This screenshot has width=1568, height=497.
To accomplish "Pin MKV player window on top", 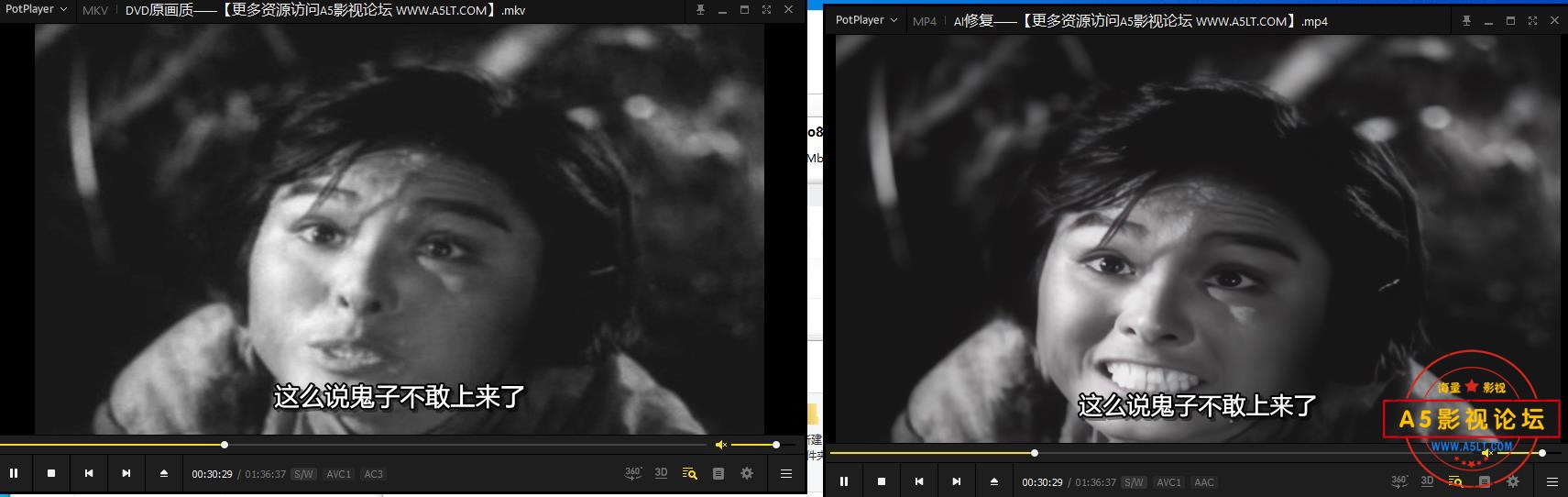I will (x=700, y=9).
